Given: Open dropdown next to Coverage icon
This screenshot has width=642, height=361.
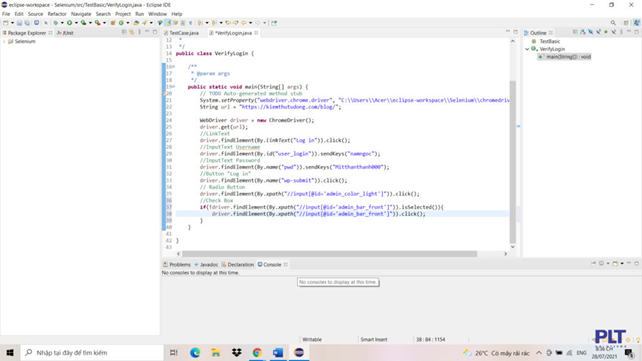Looking at the screenshot, I should click(x=90, y=23).
